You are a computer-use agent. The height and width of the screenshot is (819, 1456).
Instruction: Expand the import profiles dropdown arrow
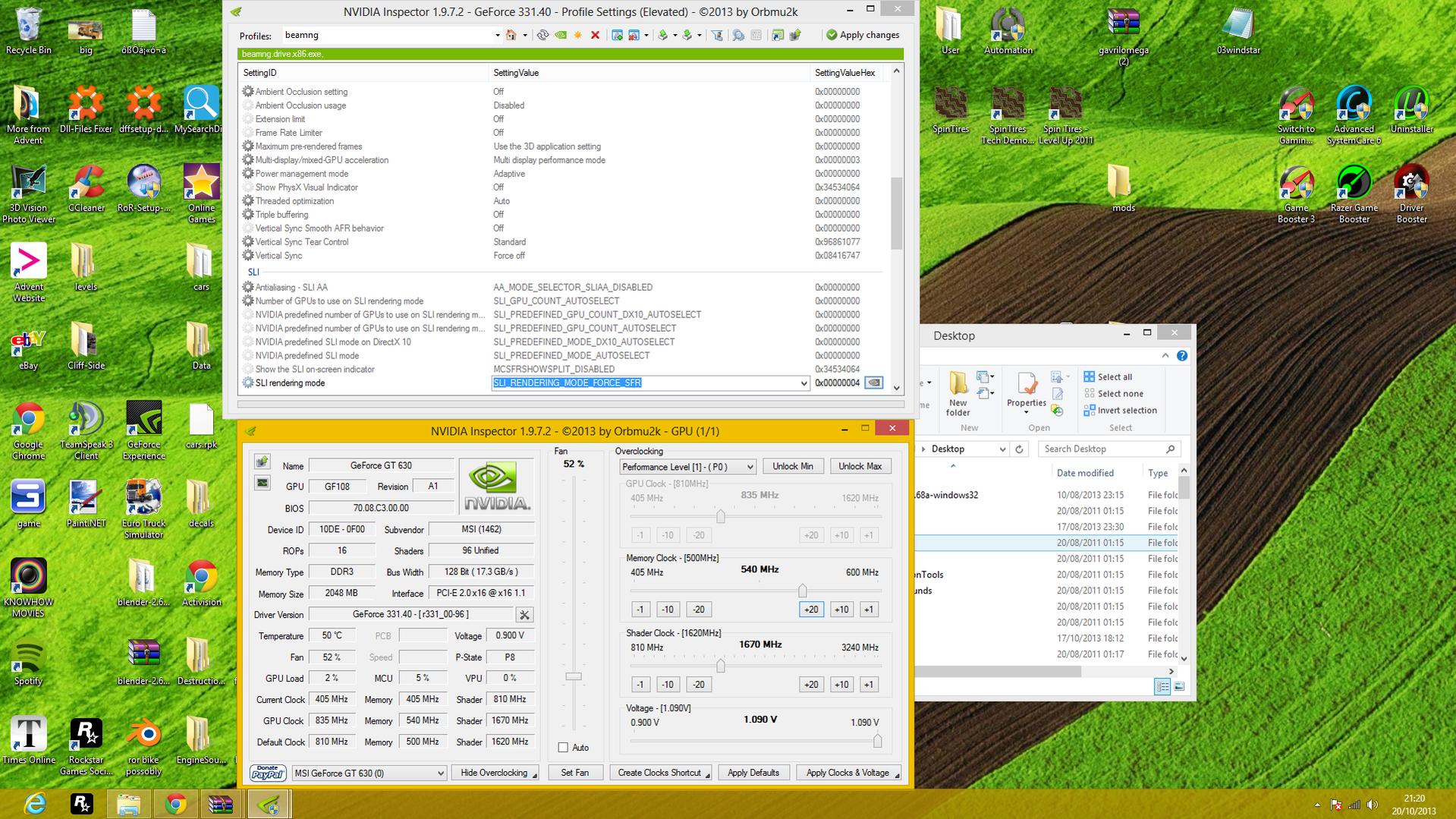[x=699, y=35]
